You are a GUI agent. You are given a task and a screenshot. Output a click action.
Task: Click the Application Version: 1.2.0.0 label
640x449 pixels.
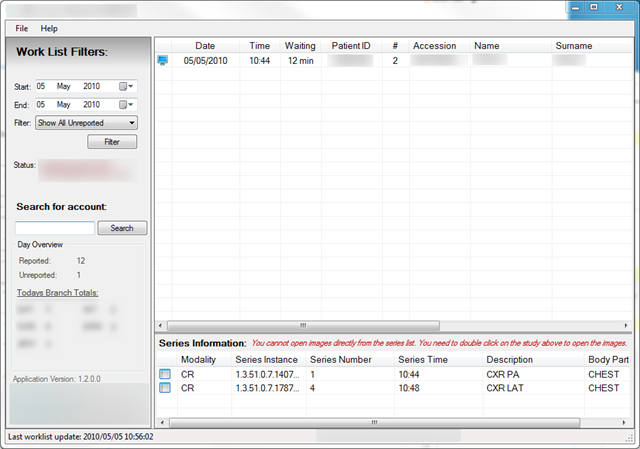tap(57, 379)
